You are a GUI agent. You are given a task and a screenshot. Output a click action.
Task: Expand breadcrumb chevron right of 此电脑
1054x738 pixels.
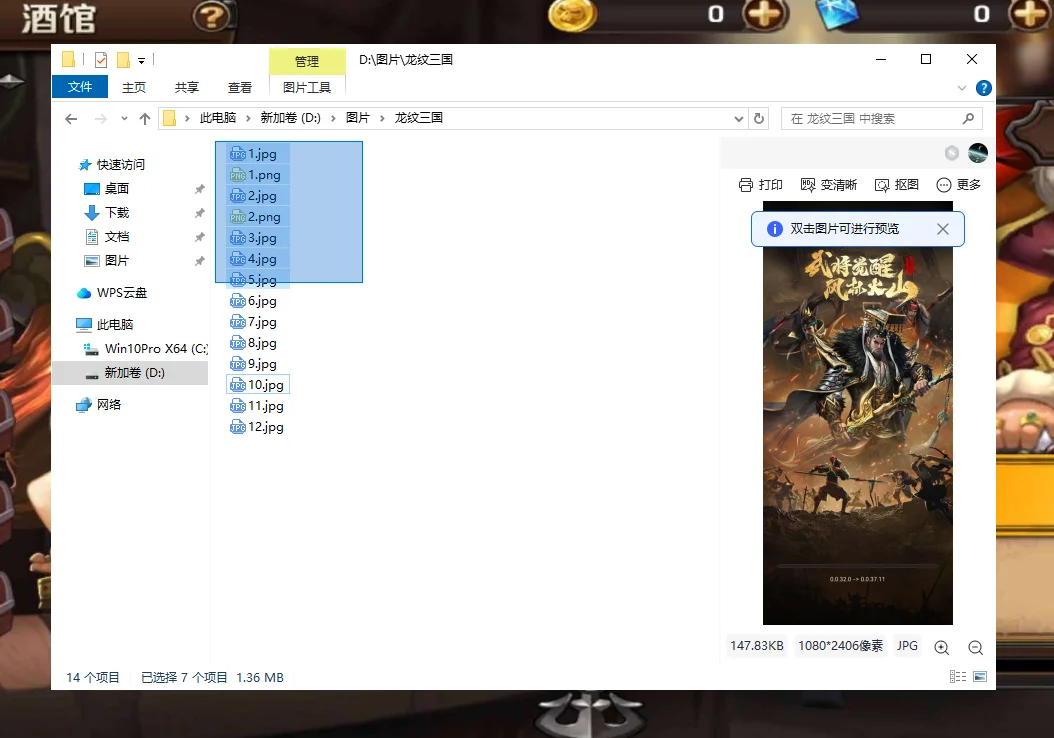pos(248,118)
